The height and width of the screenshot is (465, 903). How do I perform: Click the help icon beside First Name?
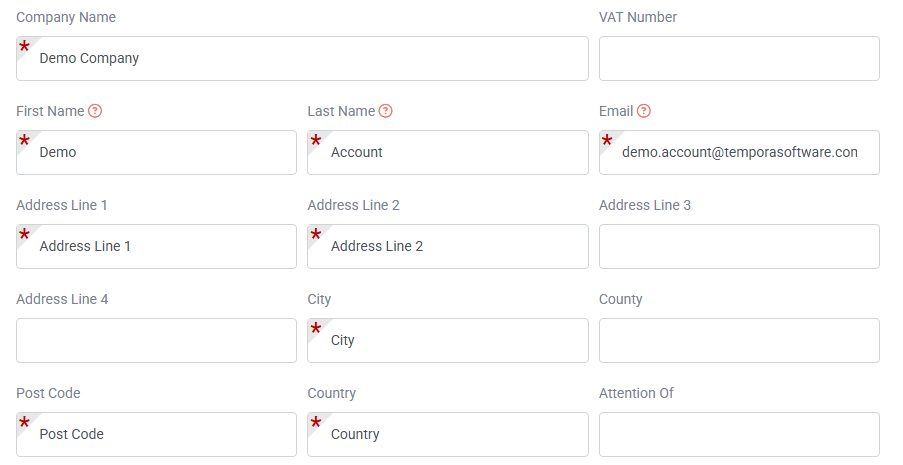pyautogui.click(x=95, y=111)
